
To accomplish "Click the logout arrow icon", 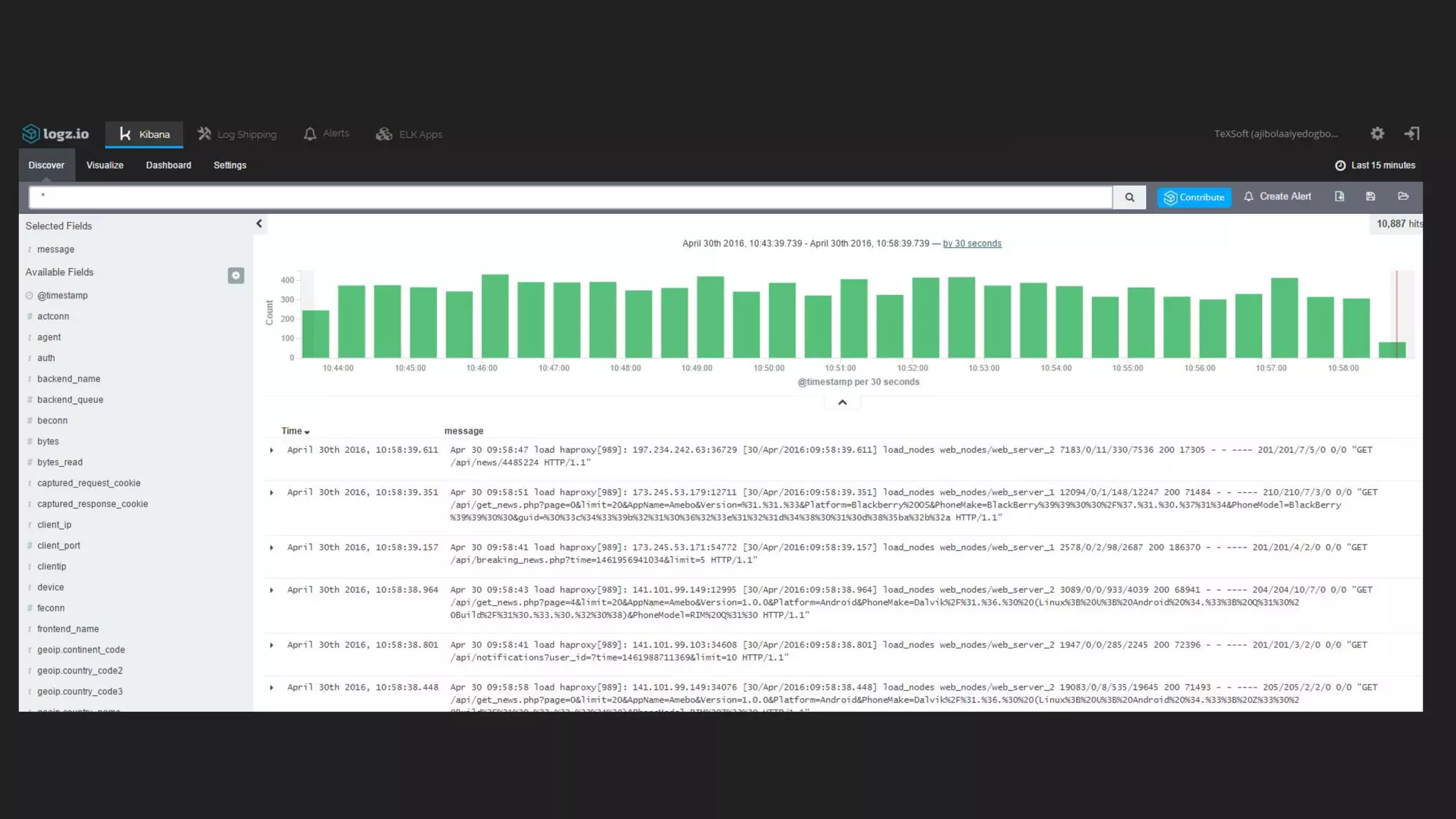I will (1411, 134).
